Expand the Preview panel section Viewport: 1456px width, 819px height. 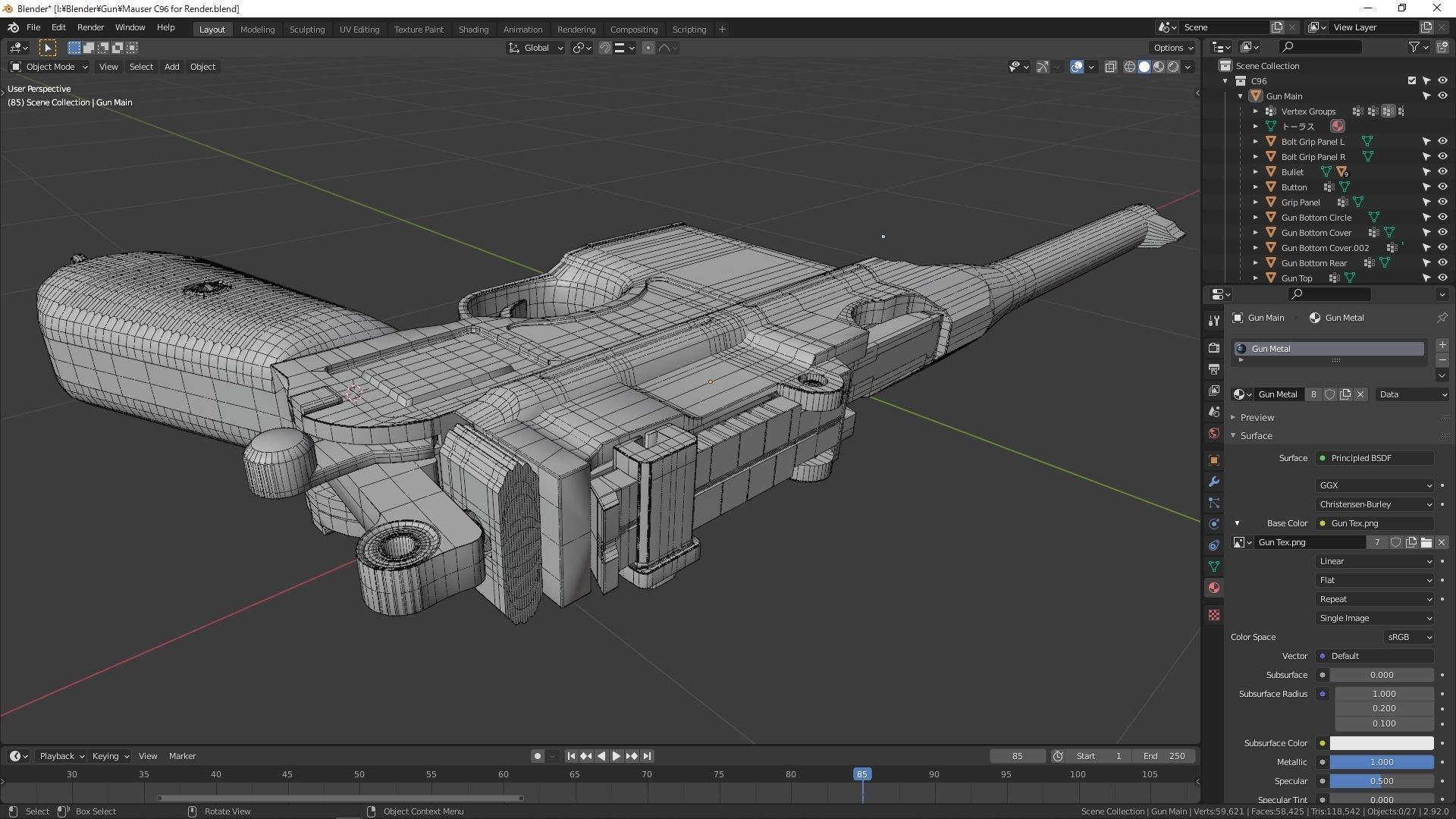point(1257,417)
